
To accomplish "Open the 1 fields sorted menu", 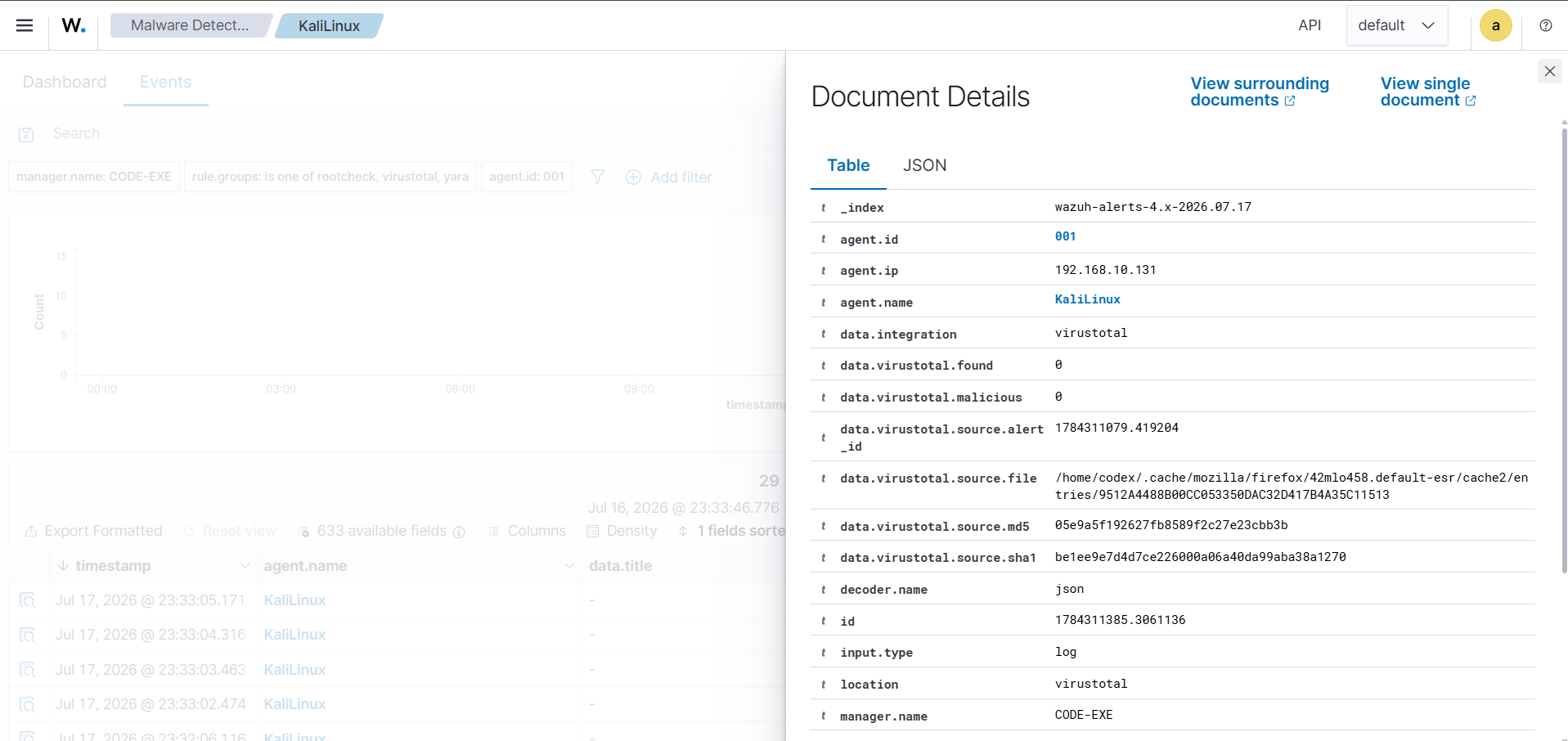I will pos(732,531).
